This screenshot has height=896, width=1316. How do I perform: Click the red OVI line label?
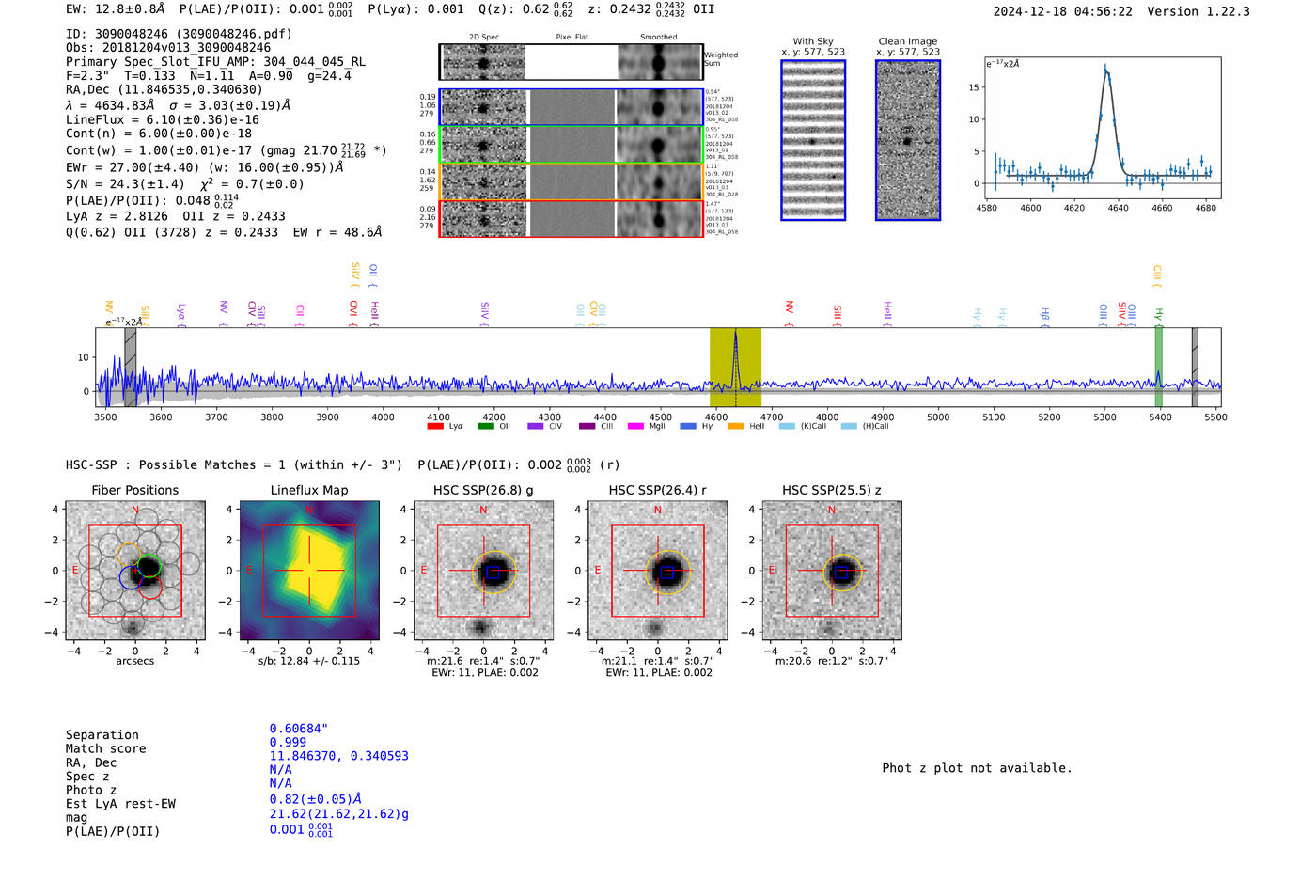tap(353, 313)
